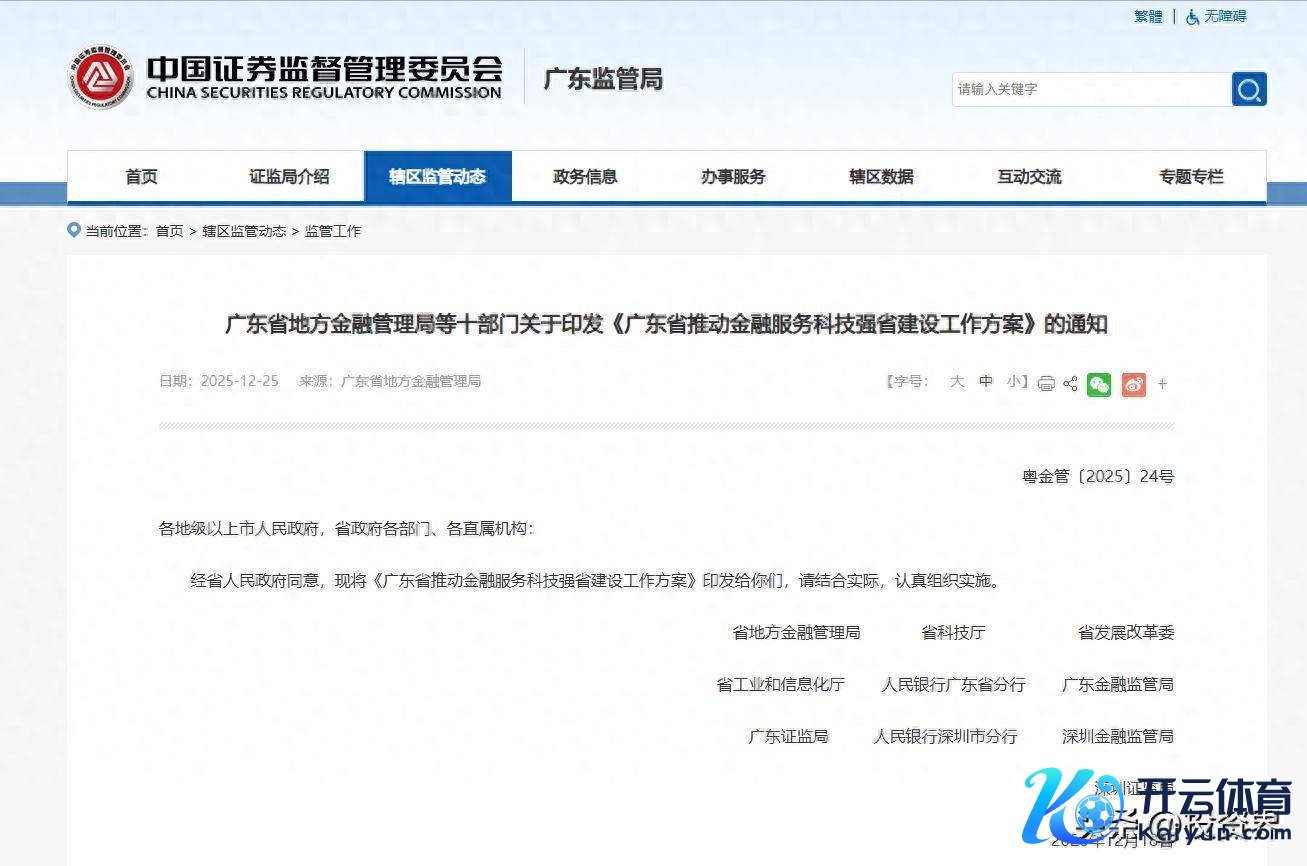Click the printer icon
This screenshot has height=866, width=1307.
pos(1046,383)
